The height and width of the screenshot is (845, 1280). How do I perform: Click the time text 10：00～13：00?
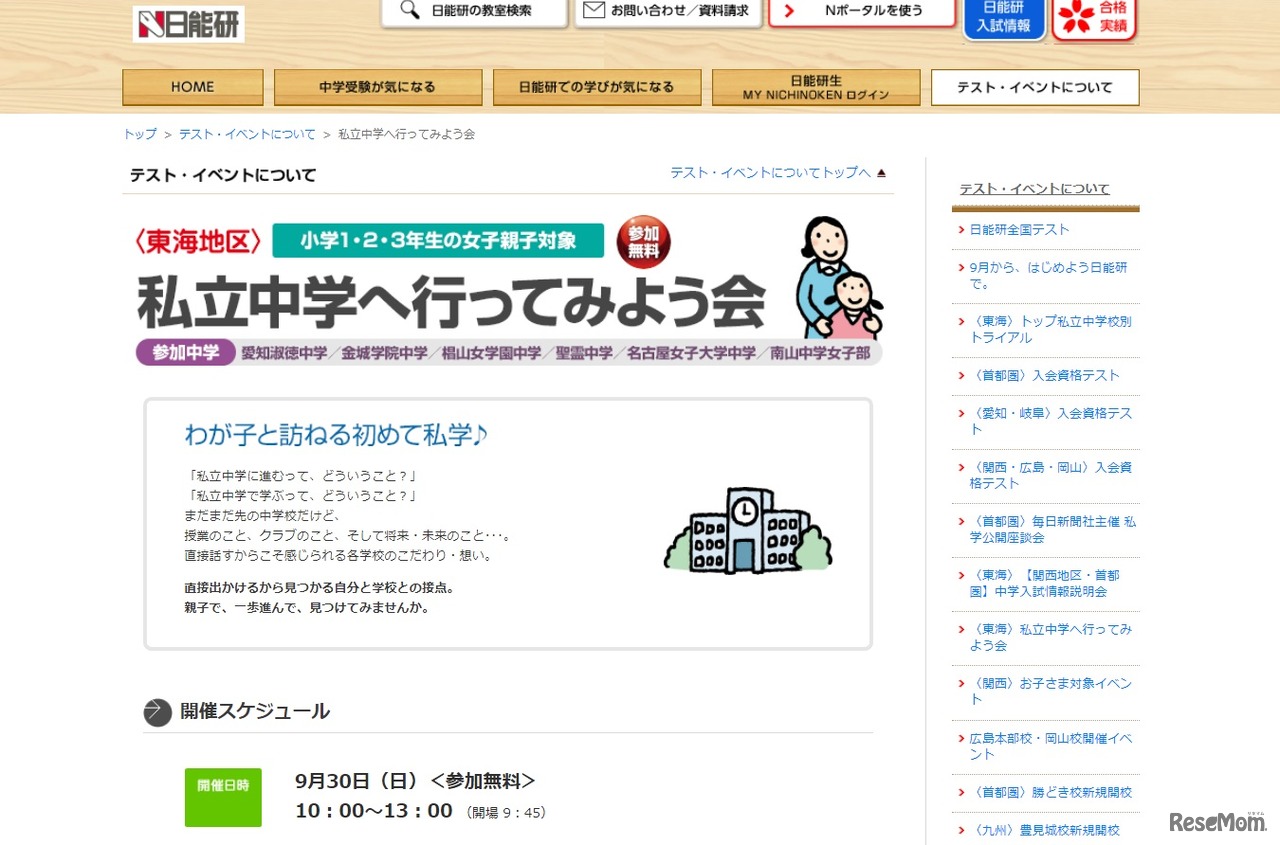374,811
